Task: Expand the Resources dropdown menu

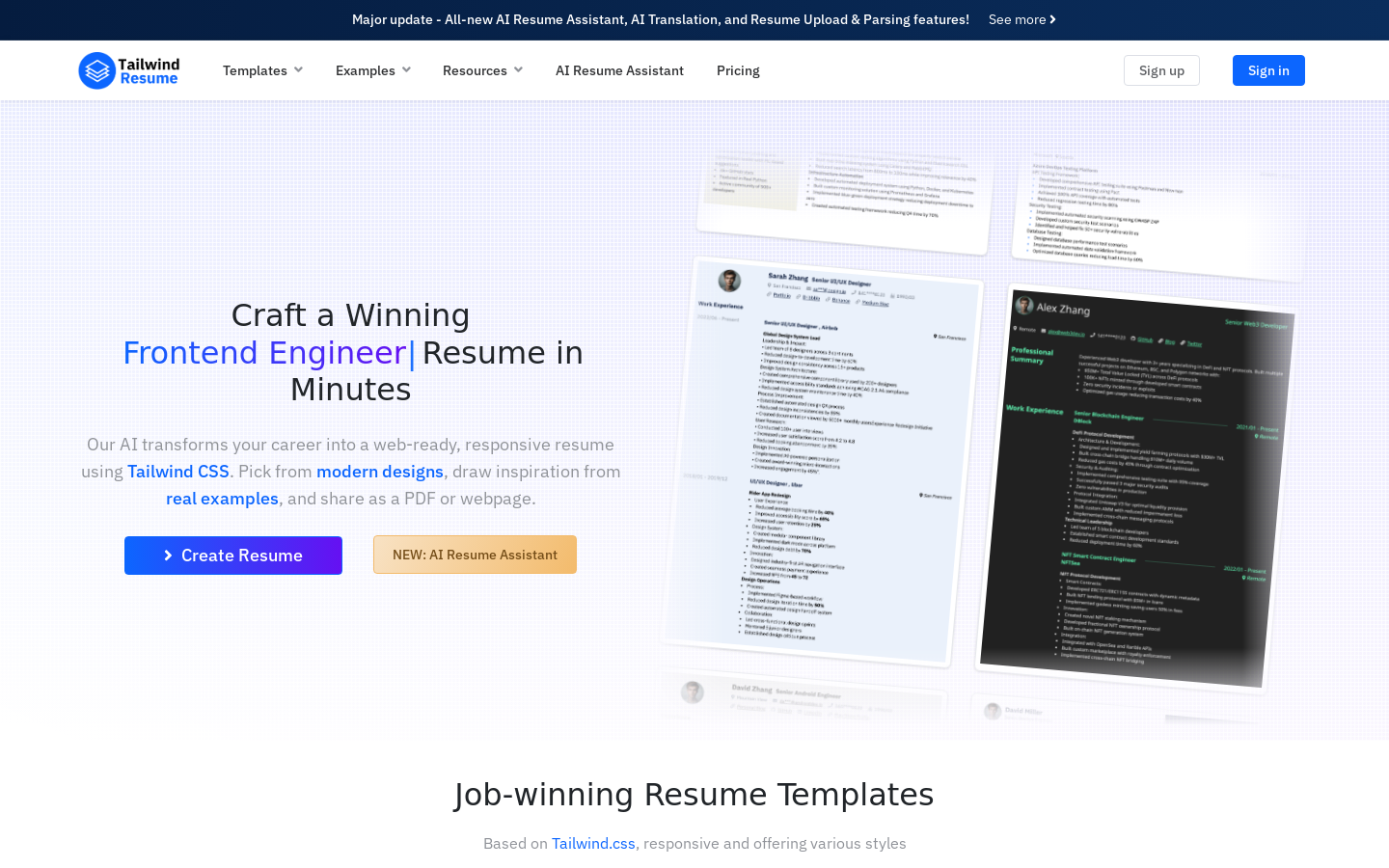Action: 482,70
